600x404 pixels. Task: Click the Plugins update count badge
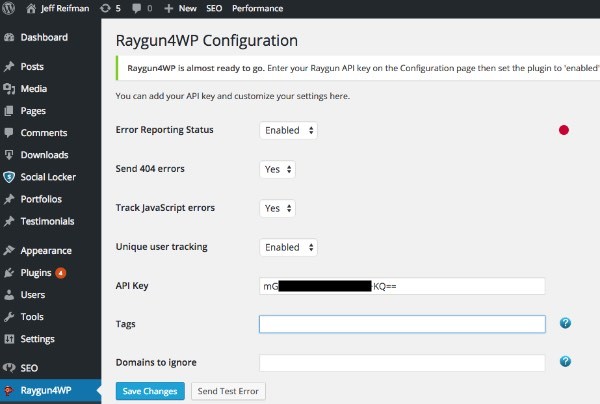click(x=60, y=273)
